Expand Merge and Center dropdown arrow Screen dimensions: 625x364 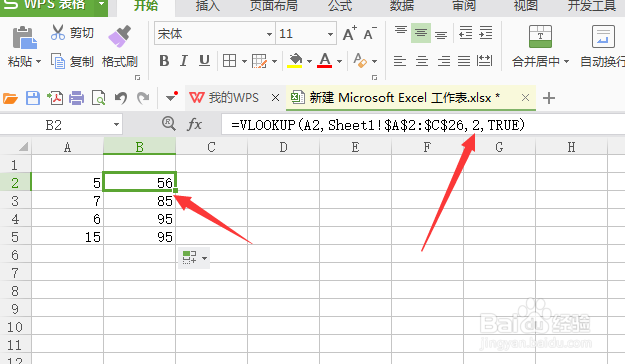click(566, 62)
